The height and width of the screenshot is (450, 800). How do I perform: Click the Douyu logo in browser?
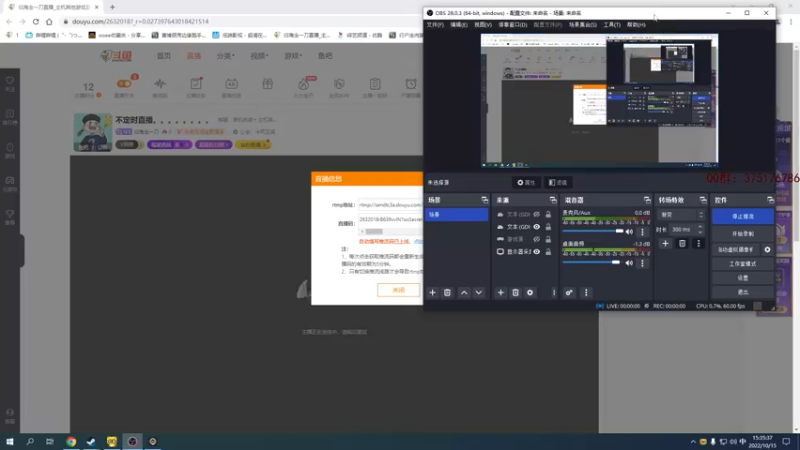[x=116, y=56]
